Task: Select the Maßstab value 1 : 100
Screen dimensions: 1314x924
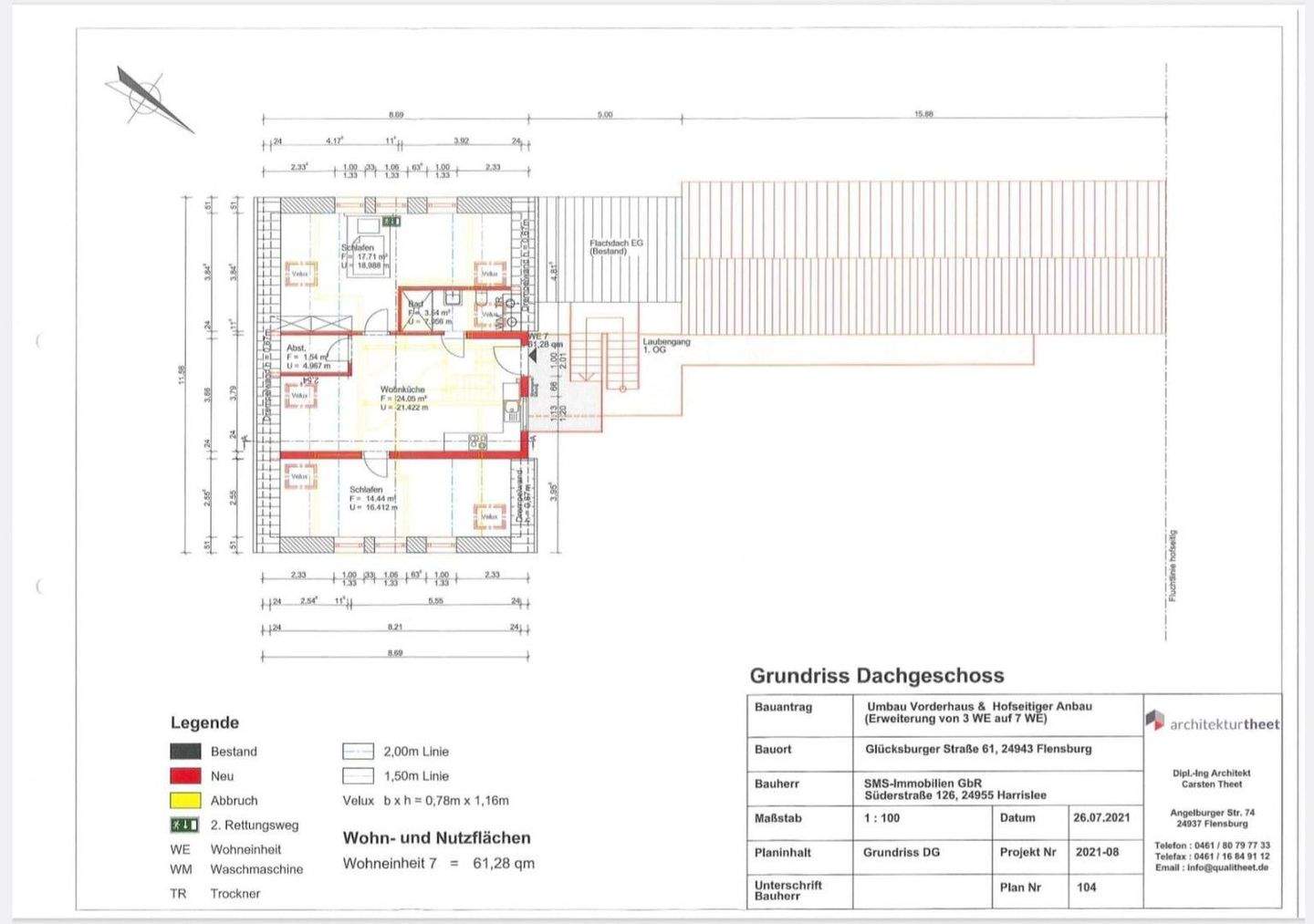Action: point(881,818)
